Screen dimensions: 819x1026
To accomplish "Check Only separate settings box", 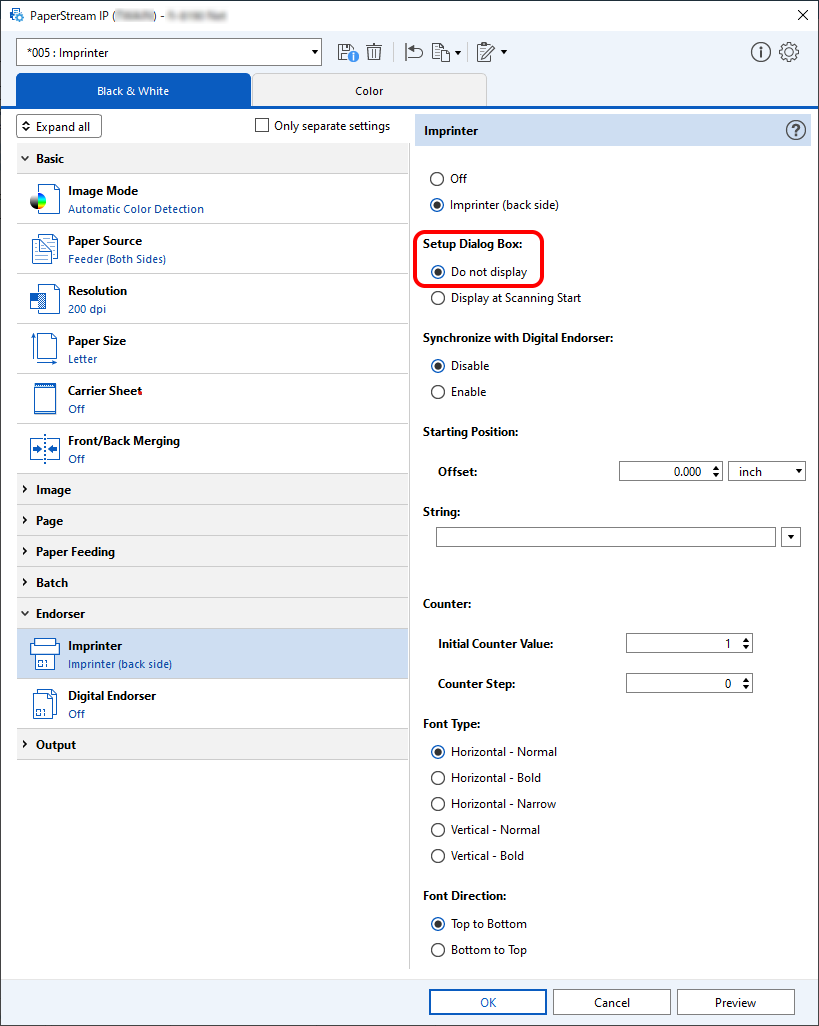I will [x=262, y=126].
